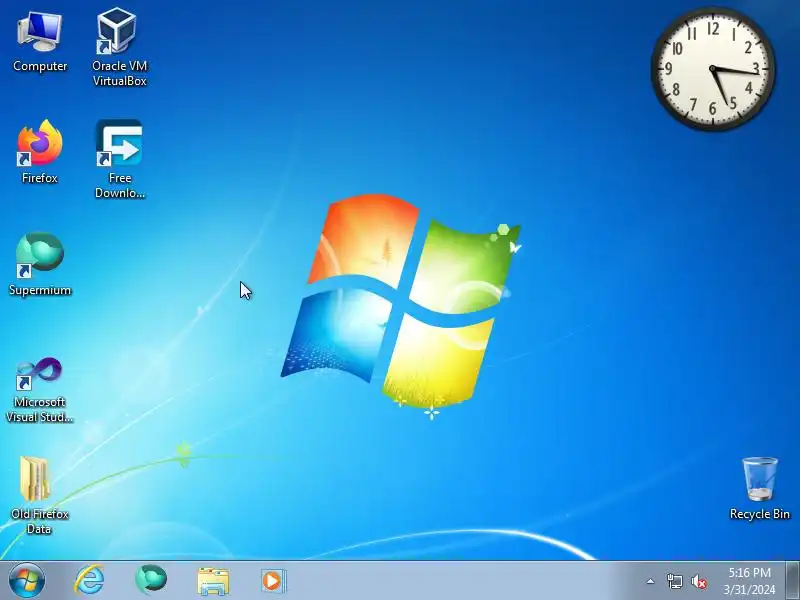The height and width of the screenshot is (600, 800).
Task: Select the Computer desktop icon
Action: (40, 43)
